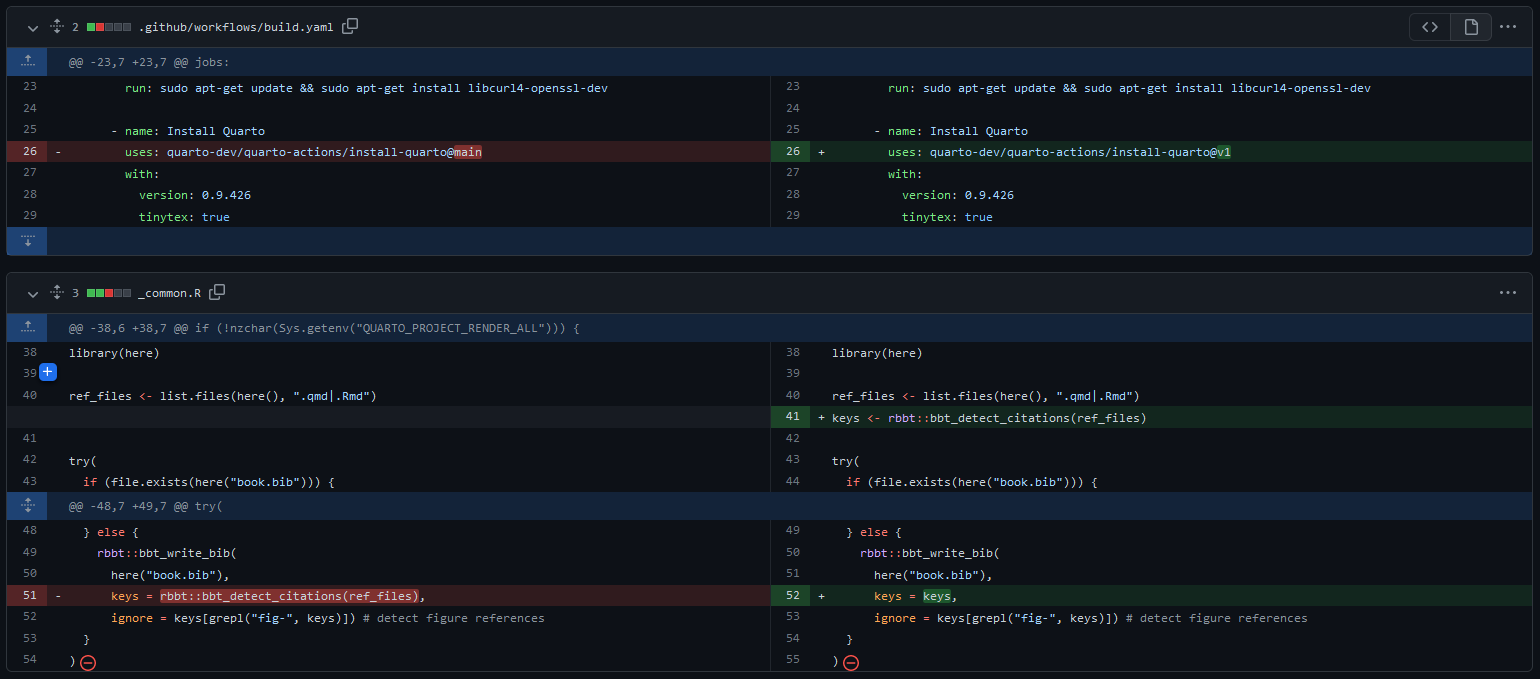Collapse the _common.R file diff
This screenshot has height=679, width=1540.
click(33, 293)
